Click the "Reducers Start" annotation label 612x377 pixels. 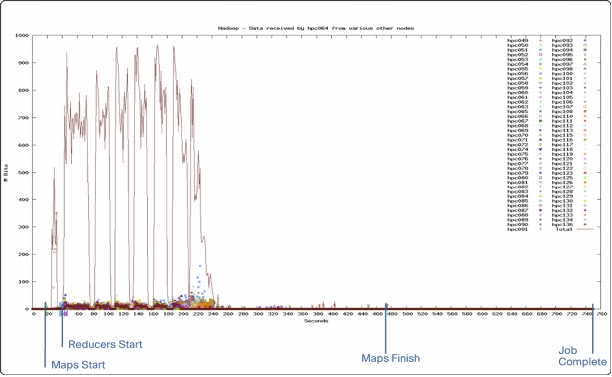(105, 344)
